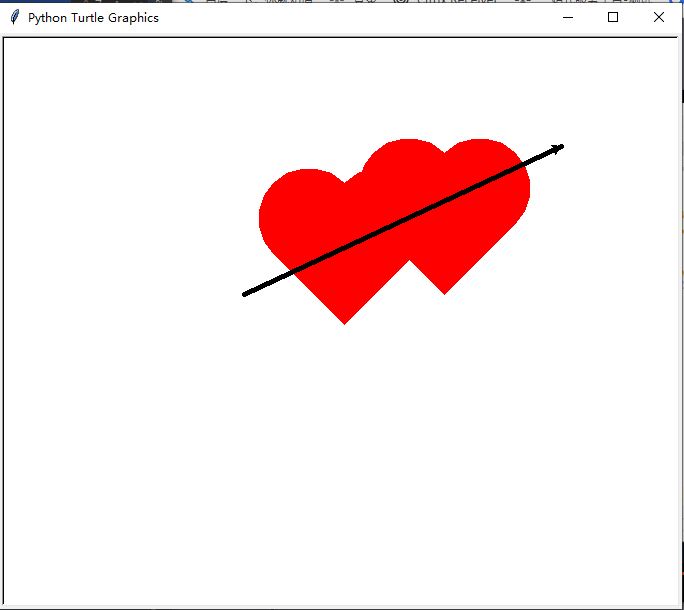Click the turtle arrowhead cursor at the arrow tip

tap(557, 149)
